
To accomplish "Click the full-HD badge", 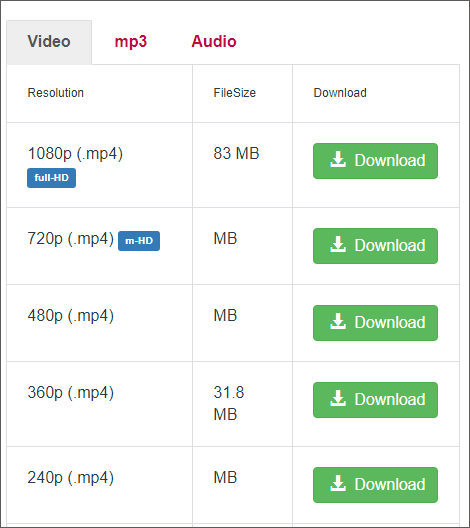I will 52,178.
